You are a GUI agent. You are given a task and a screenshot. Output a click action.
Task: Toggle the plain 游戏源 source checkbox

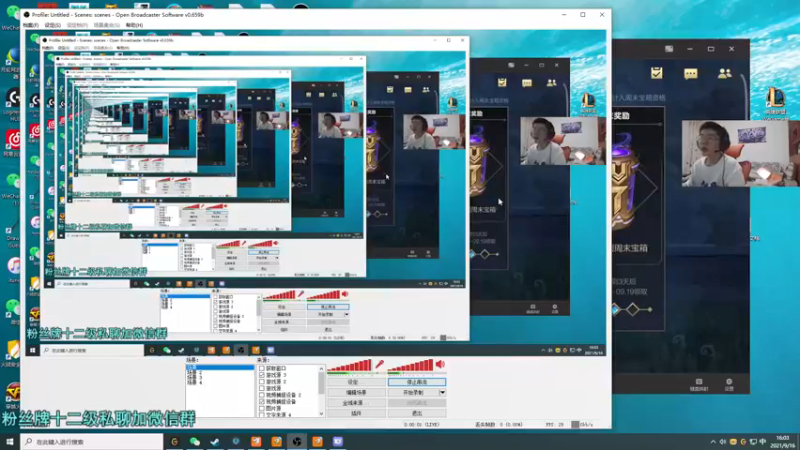[262, 388]
